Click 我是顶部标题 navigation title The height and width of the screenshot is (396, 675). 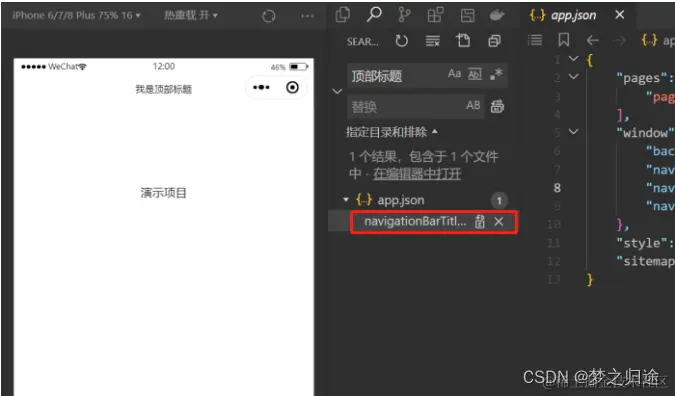click(x=164, y=89)
